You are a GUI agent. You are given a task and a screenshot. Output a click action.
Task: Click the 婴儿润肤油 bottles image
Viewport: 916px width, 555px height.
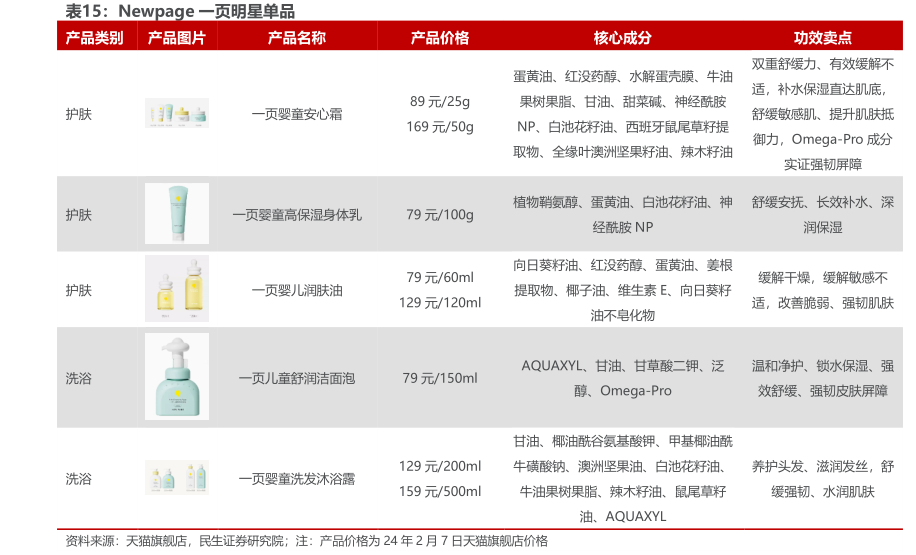pyautogui.click(x=176, y=289)
